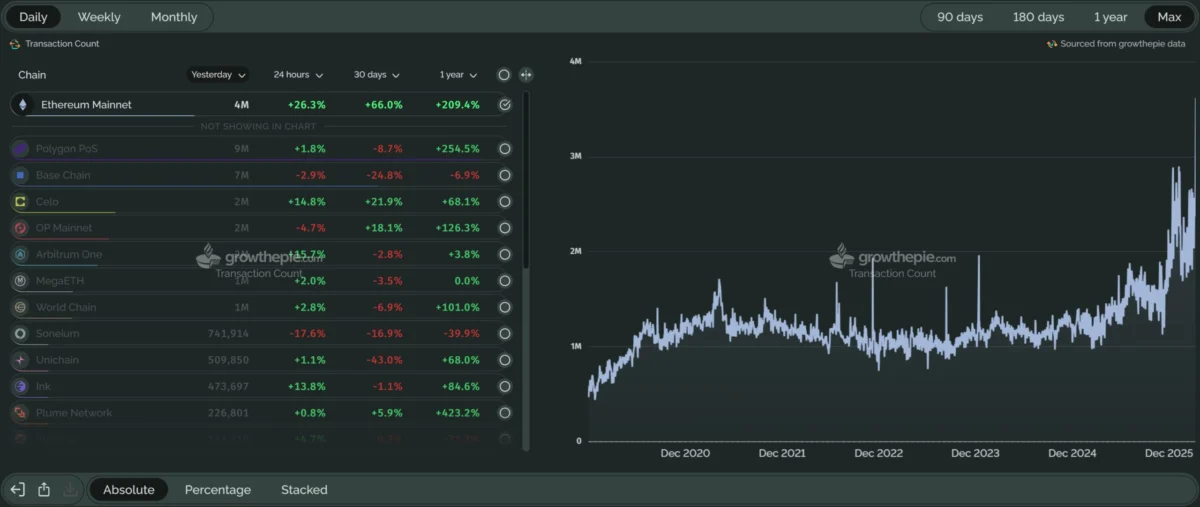Viewport: 1200px width, 507px height.
Task: Select the 90 days time range
Action: click(959, 17)
